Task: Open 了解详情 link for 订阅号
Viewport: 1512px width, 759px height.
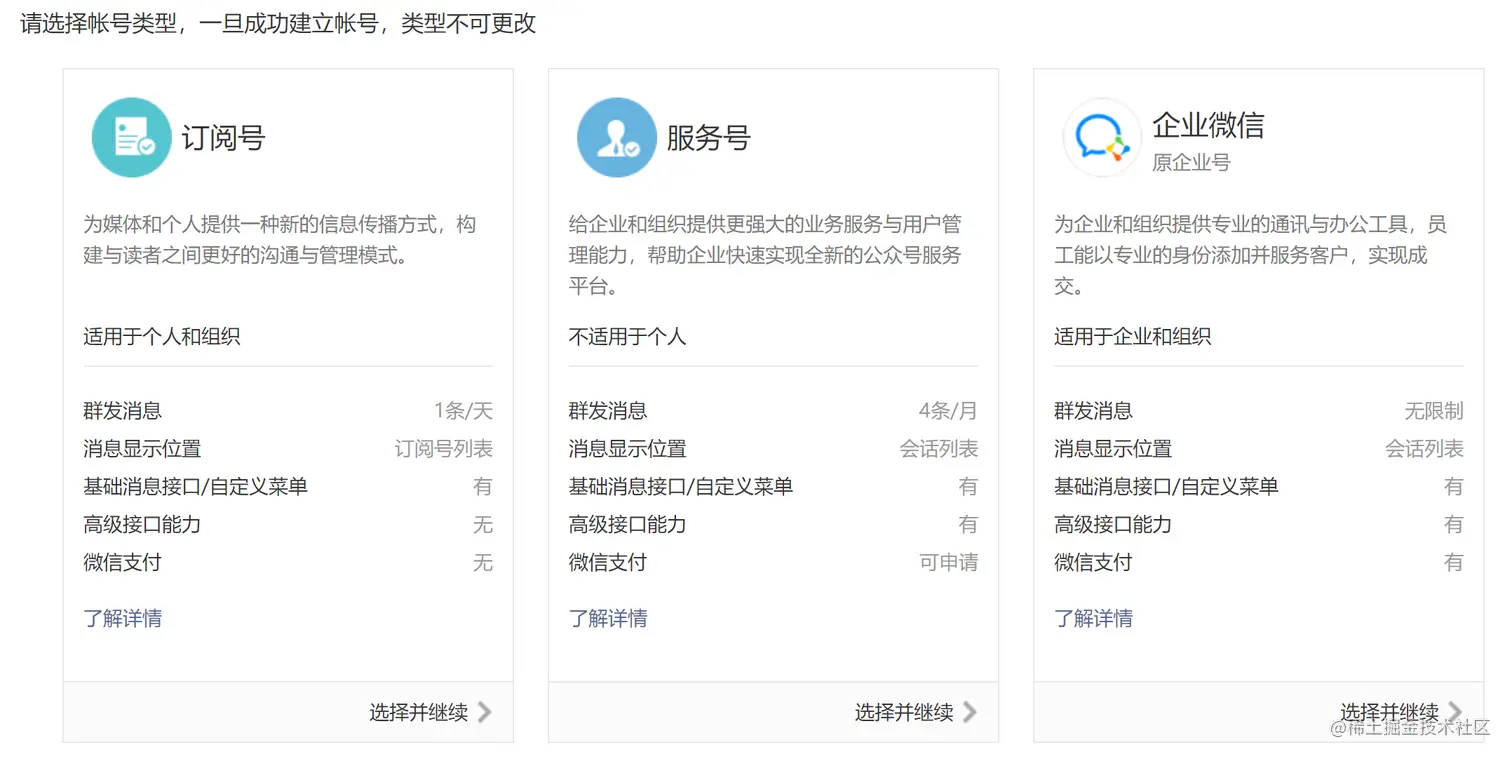Action: (x=123, y=618)
